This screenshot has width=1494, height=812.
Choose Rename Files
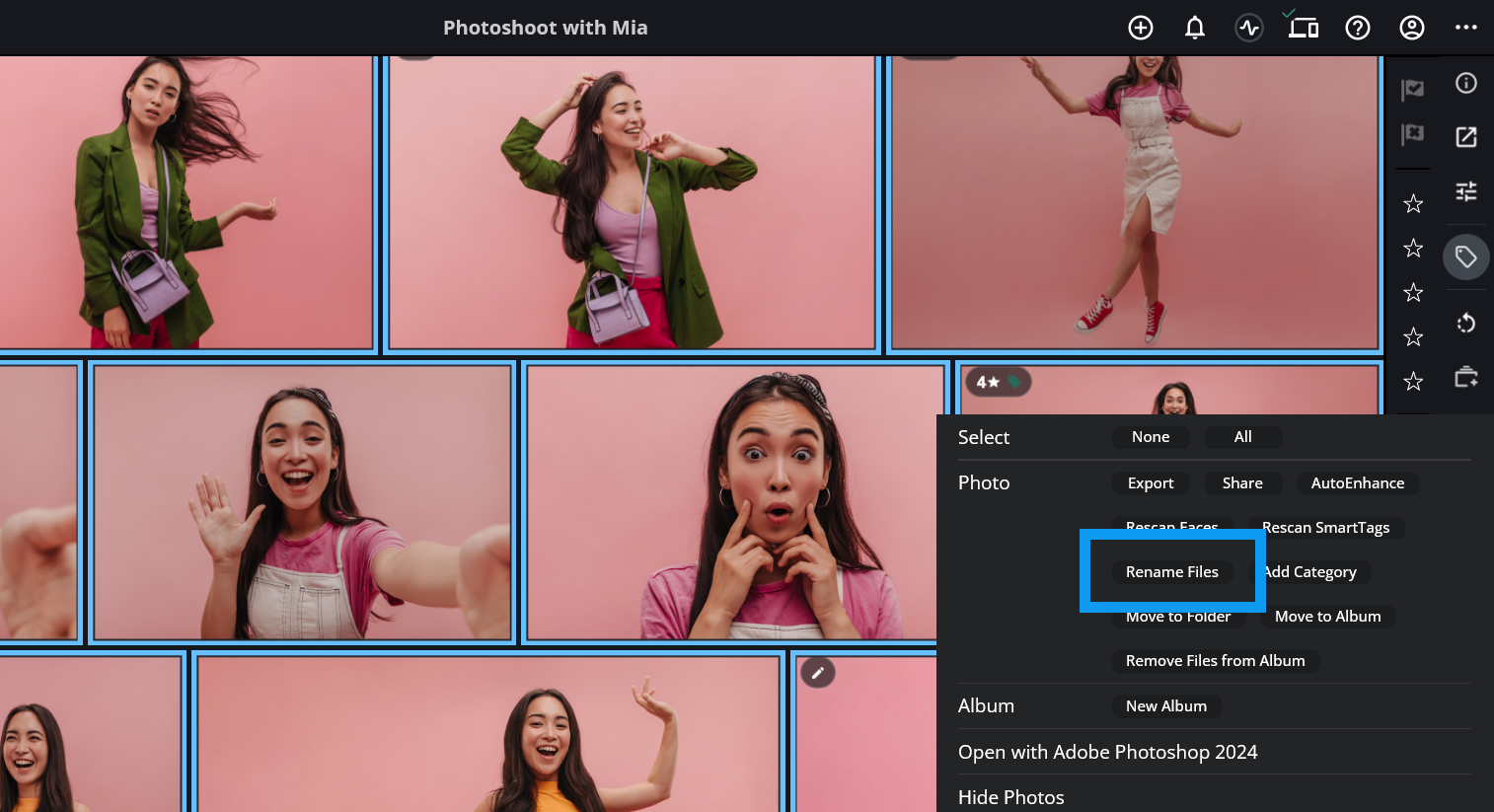click(1171, 572)
